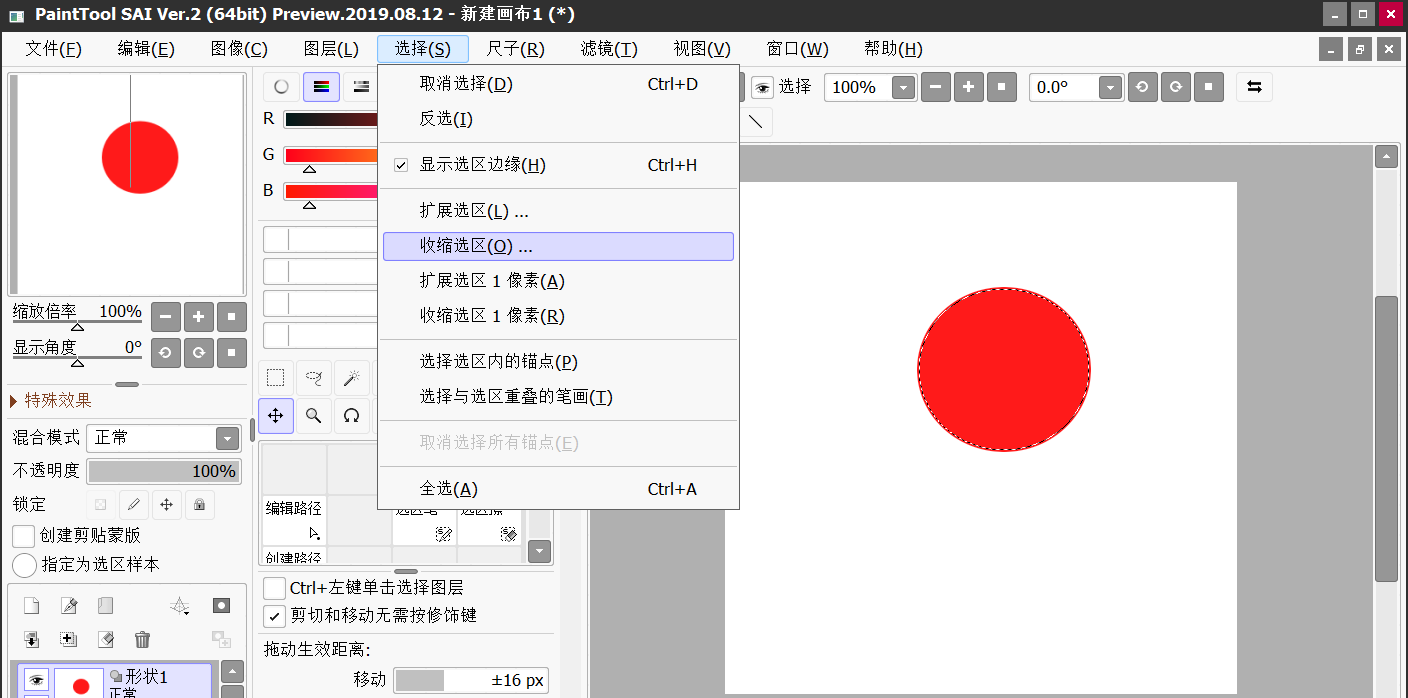Select the straight line drawing mode
1408x698 pixels.
[x=756, y=122]
